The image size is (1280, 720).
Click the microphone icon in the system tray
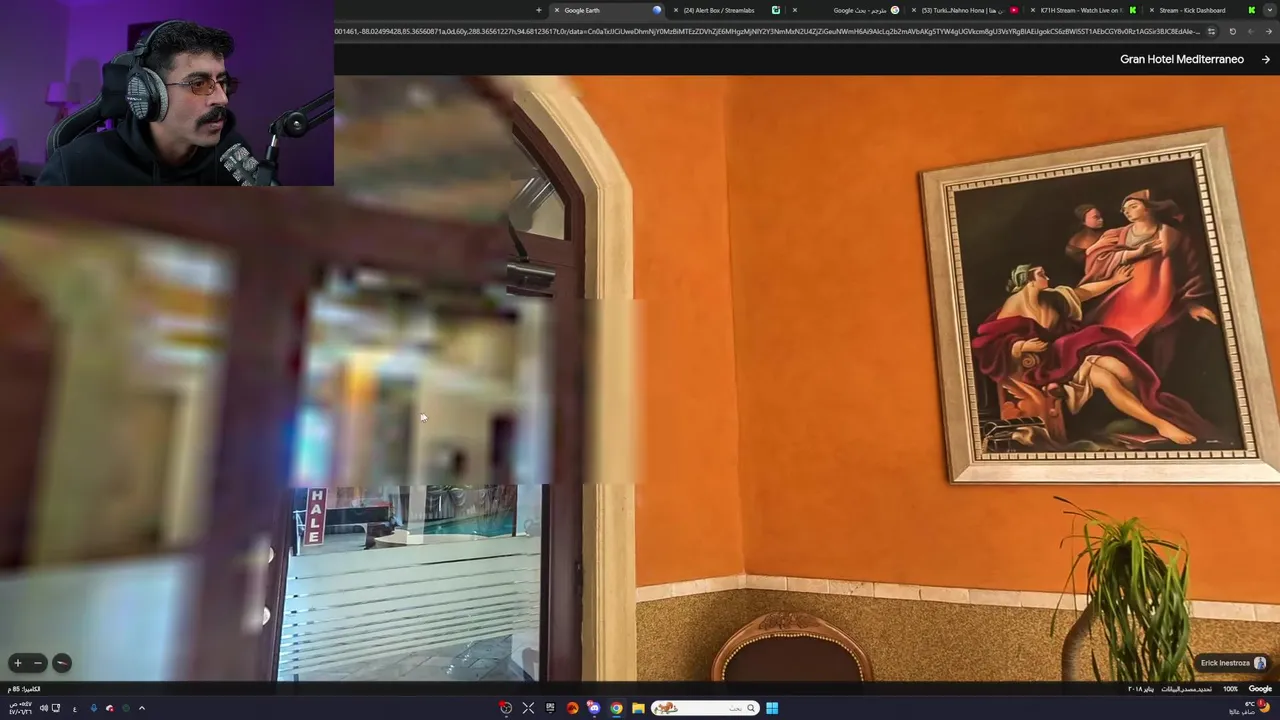(x=93, y=708)
